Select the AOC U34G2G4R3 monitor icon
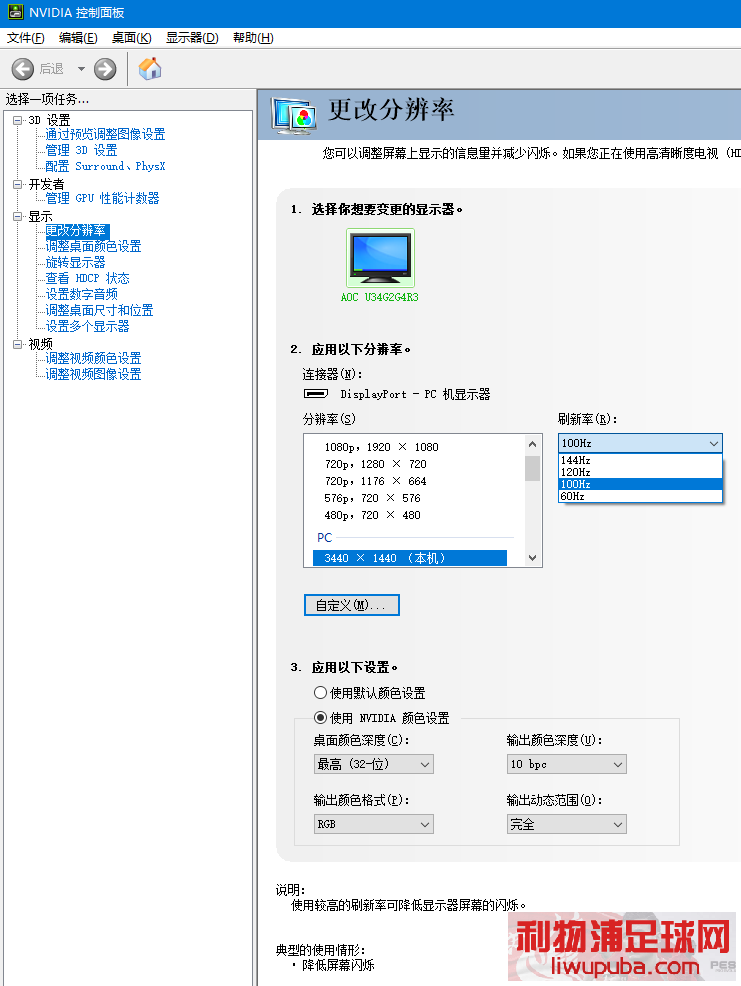The width and height of the screenshot is (741, 986). point(381,258)
